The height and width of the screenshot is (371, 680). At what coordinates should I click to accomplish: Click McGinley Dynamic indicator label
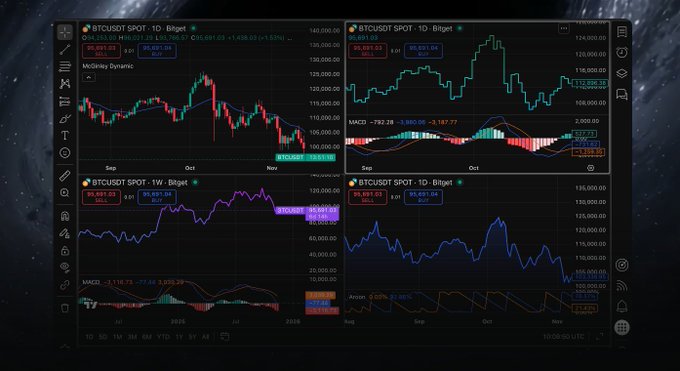click(x=108, y=66)
